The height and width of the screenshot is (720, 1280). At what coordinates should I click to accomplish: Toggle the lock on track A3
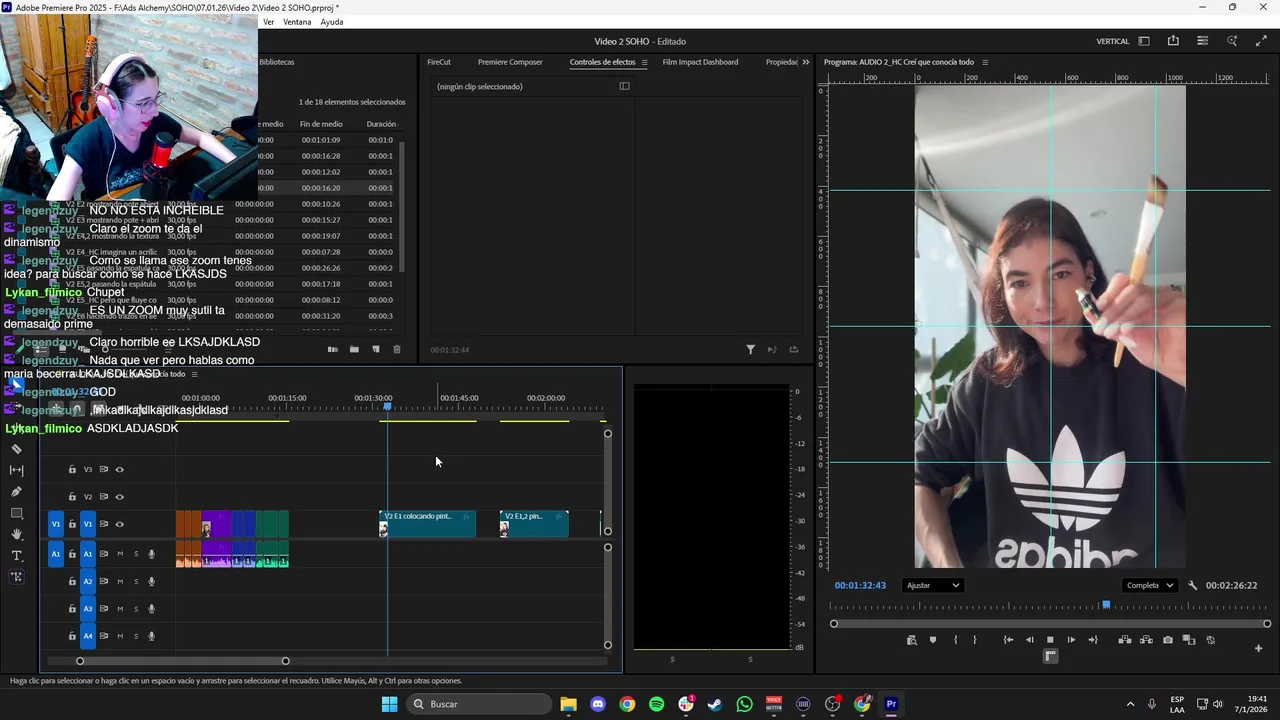point(72,609)
